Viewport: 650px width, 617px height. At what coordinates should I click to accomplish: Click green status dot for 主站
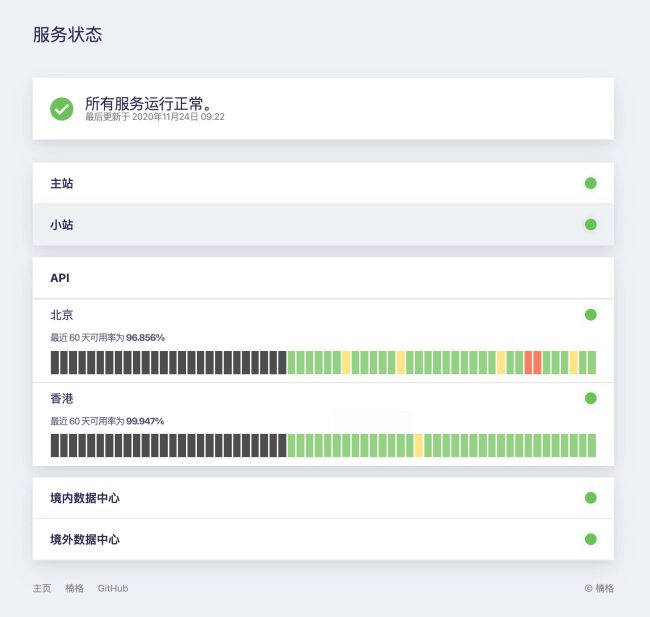pyautogui.click(x=590, y=183)
